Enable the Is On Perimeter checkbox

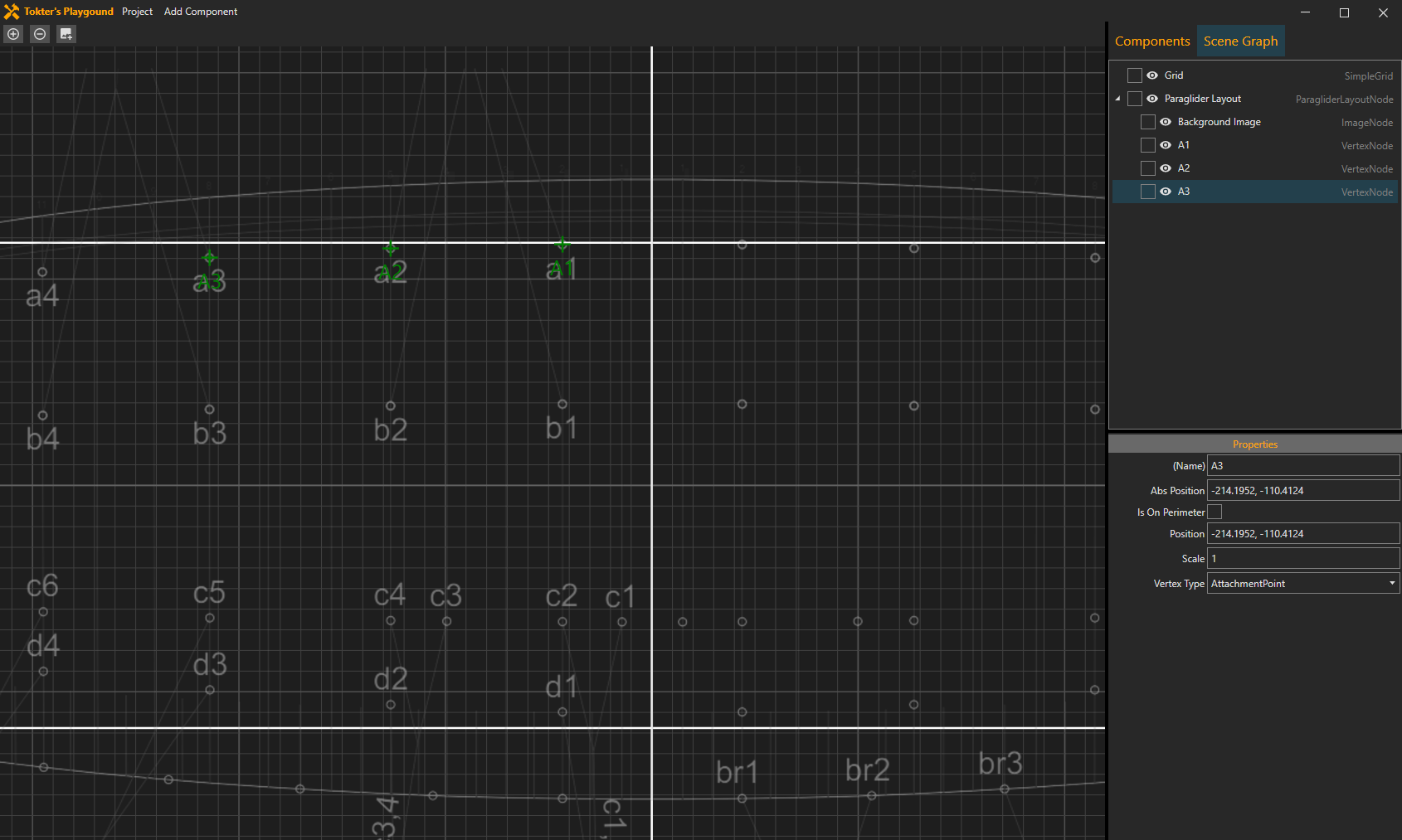(x=1215, y=512)
